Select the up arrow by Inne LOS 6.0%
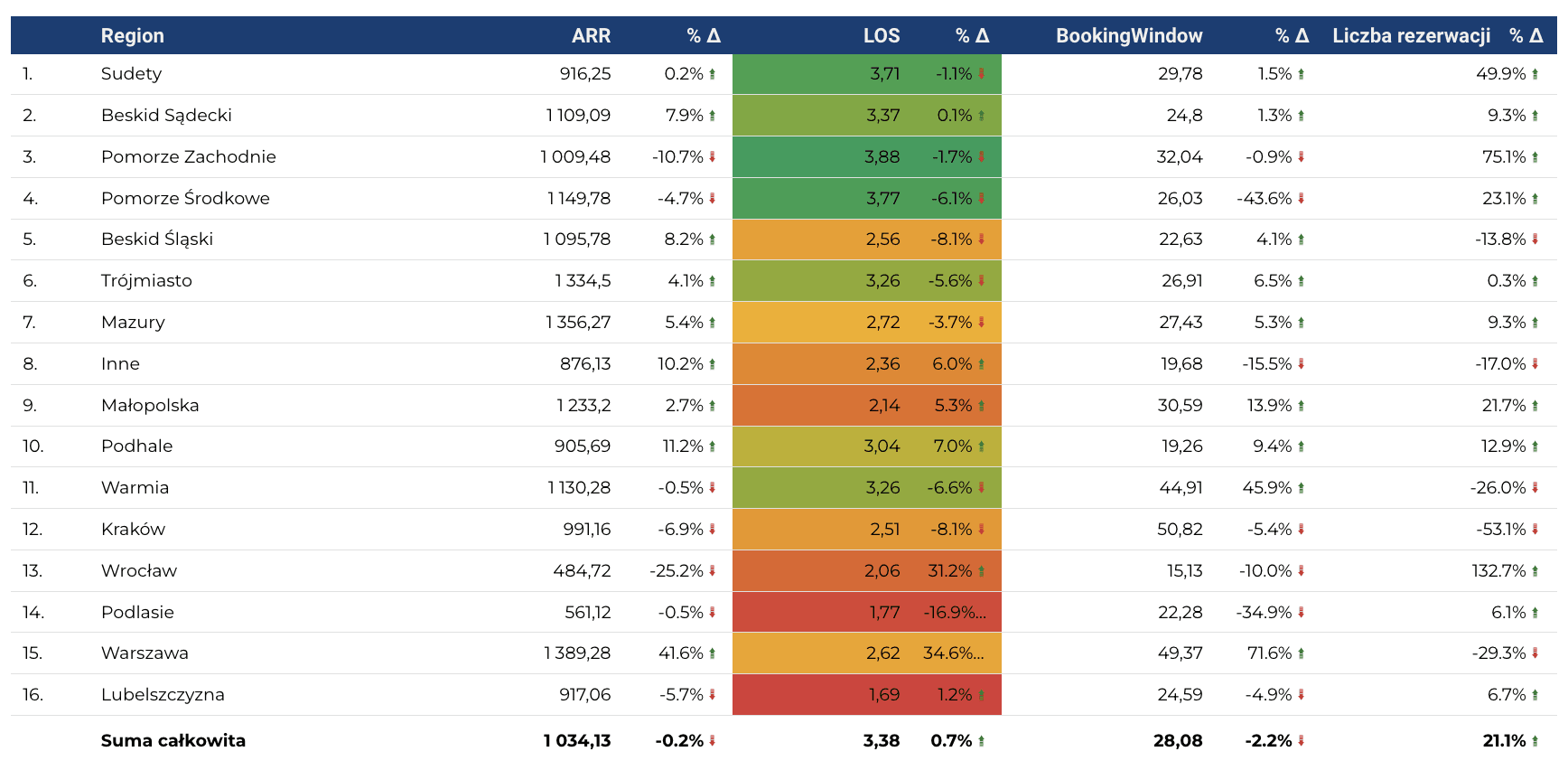Image resolution: width=1568 pixels, height=761 pixels. 981,364
